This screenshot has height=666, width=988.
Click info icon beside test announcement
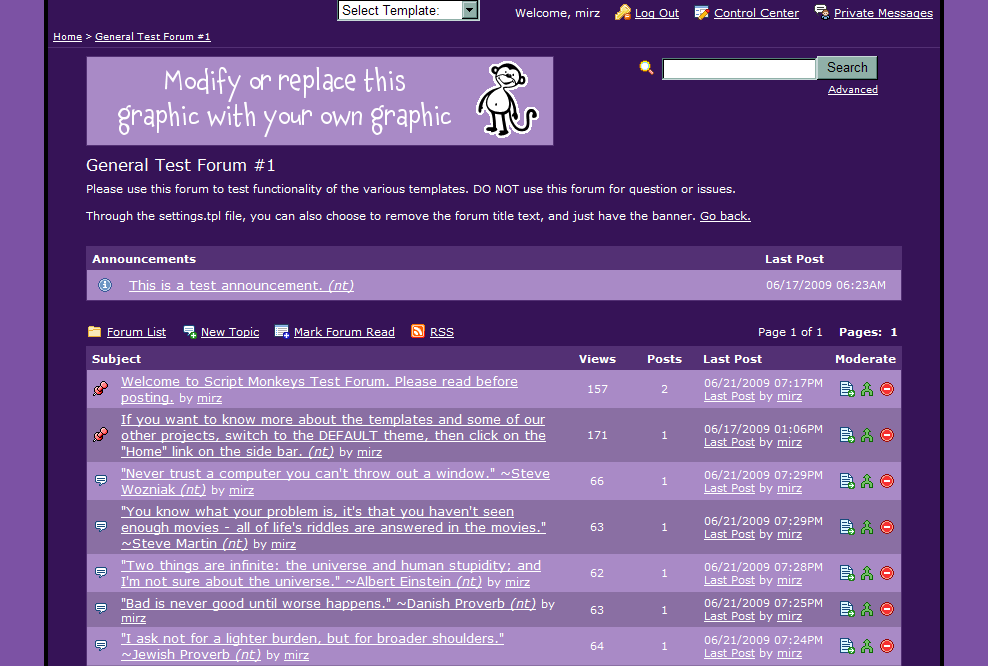coord(105,285)
